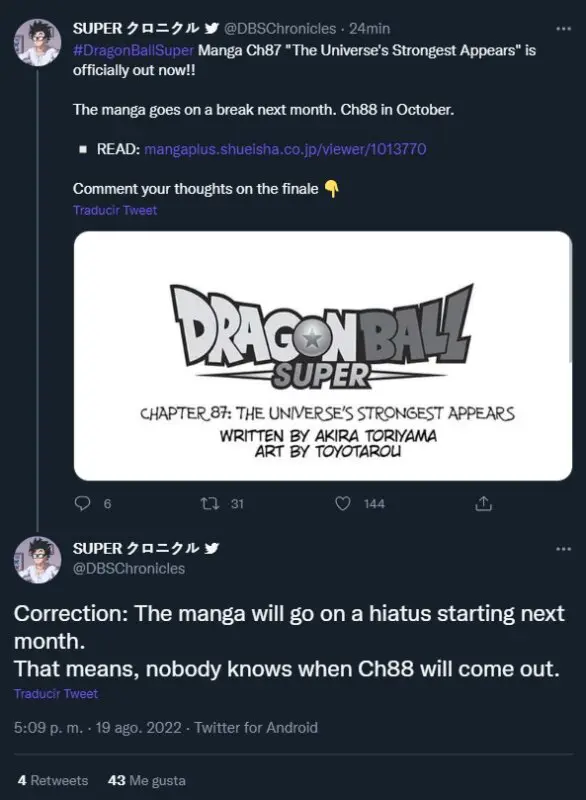View the 4 Retweets list
Image resolution: width=586 pixels, height=800 pixels.
tap(53, 781)
